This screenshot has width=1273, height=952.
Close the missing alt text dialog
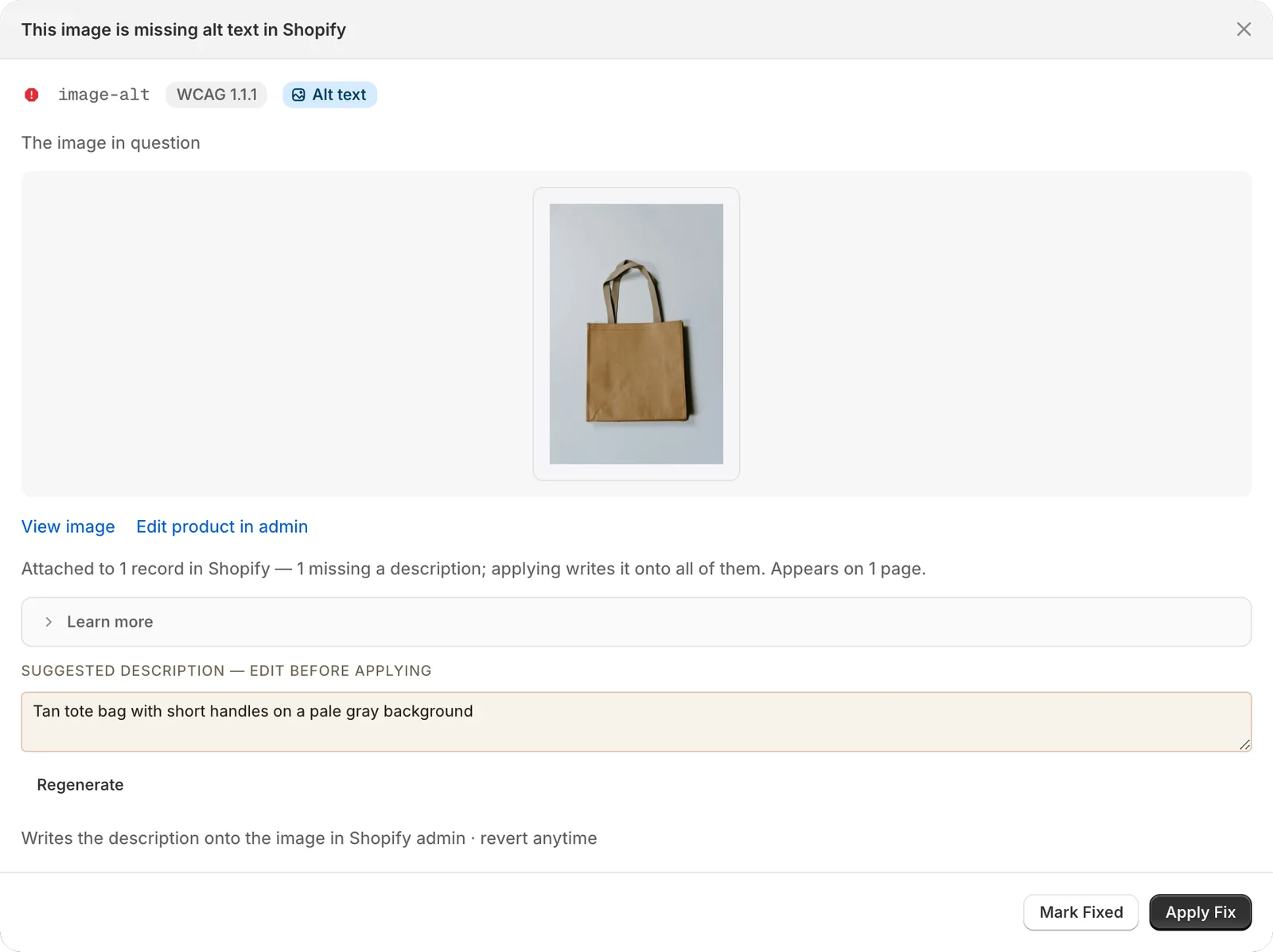(x=1244, y=29)
